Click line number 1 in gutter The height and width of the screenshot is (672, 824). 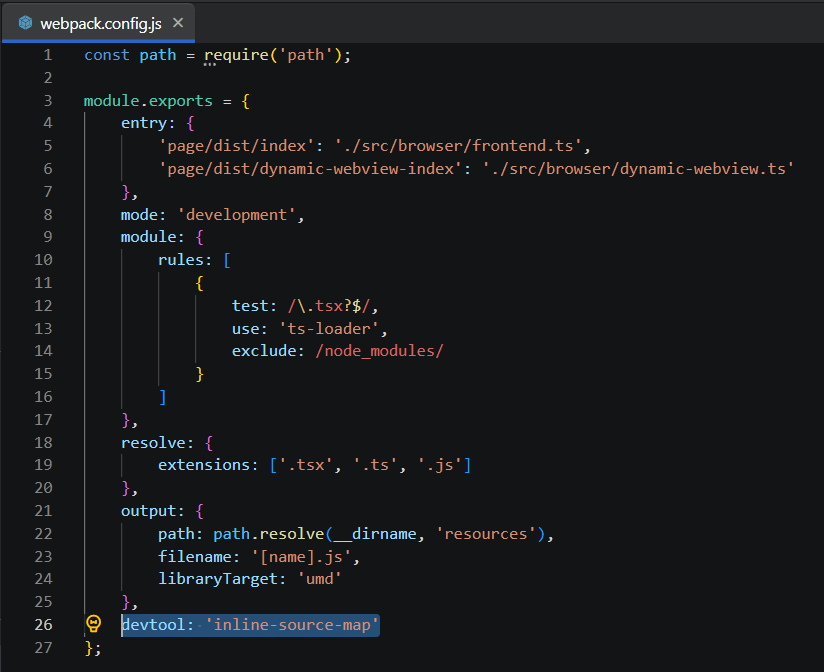(x=48, y=55)
